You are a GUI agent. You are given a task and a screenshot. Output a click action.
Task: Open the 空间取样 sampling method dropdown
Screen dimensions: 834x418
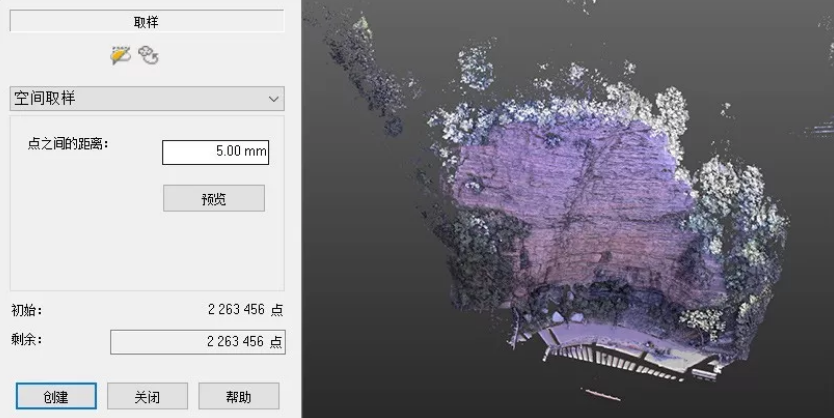(147, 98)
